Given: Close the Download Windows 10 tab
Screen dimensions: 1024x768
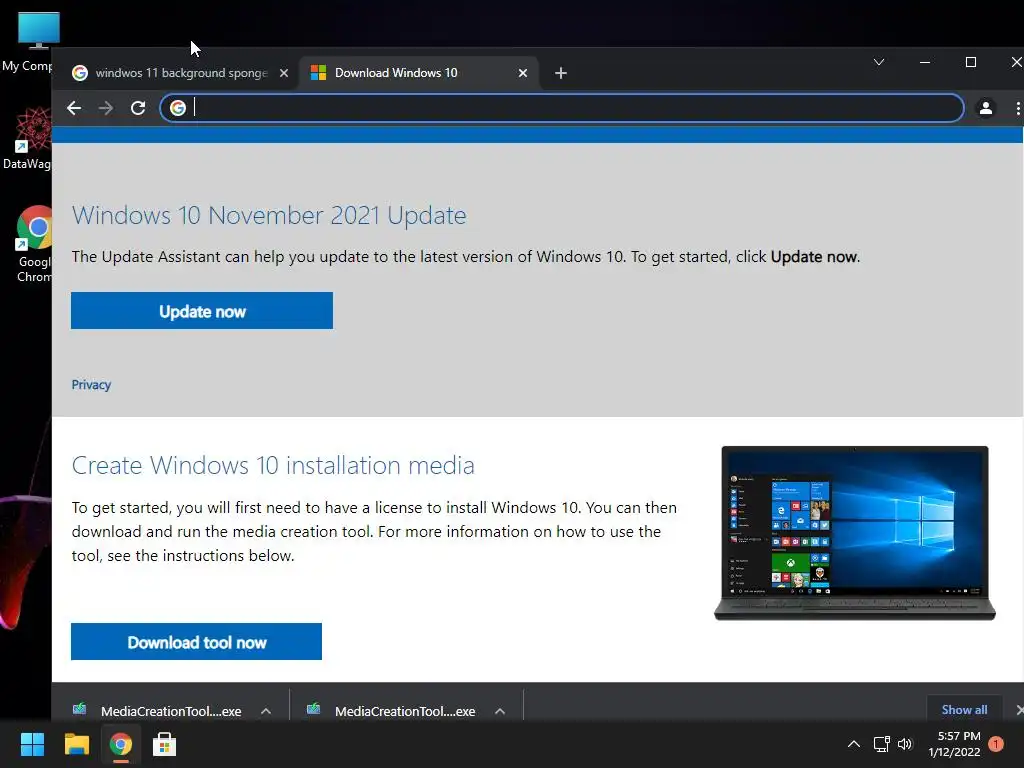Looking at the screenshot, I should point(522,73).
